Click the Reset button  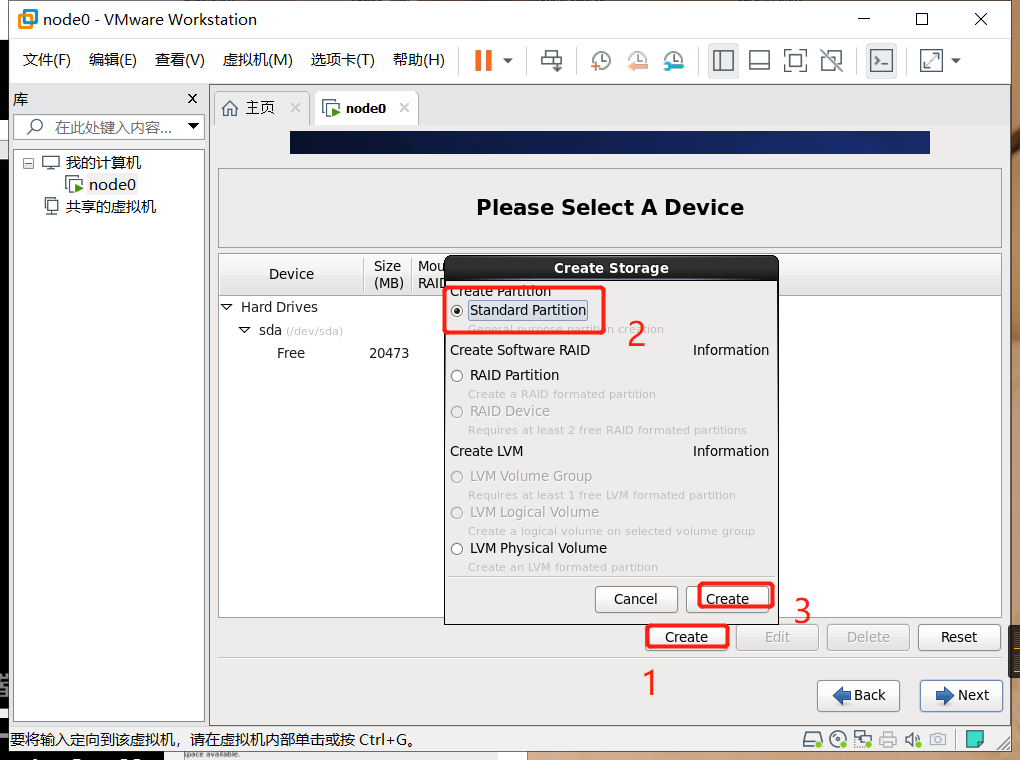coord(959,637)
